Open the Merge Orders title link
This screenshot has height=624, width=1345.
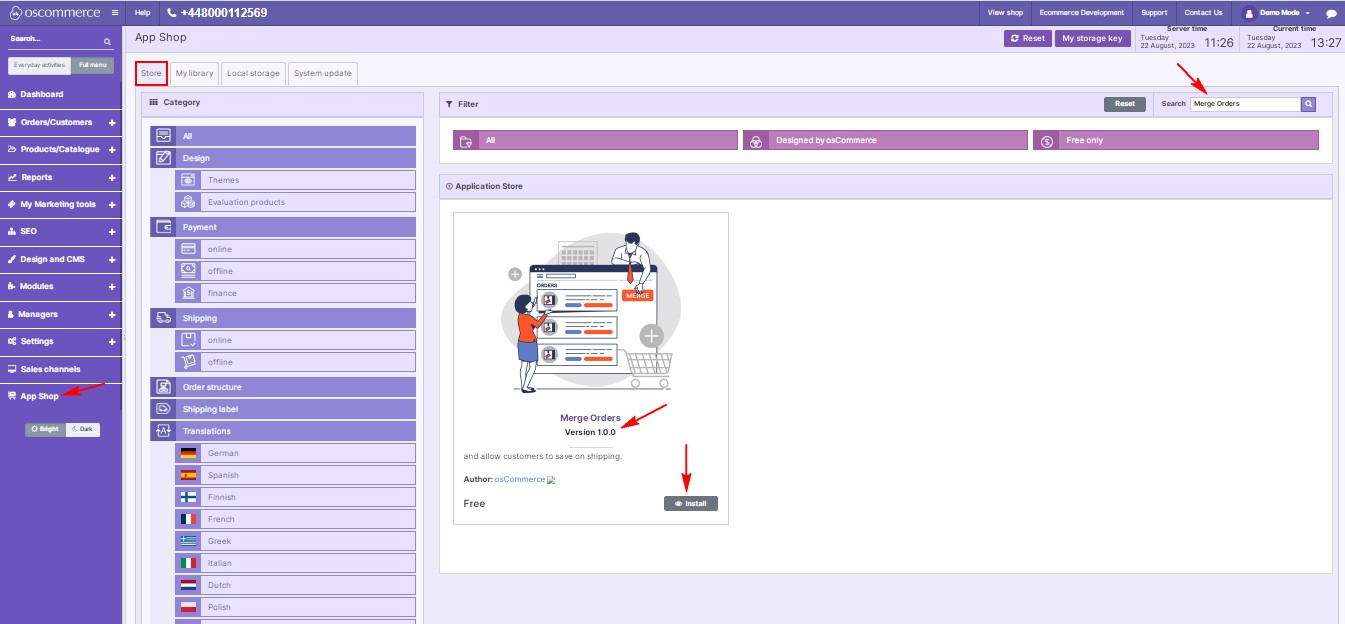[x=591, y=418]
